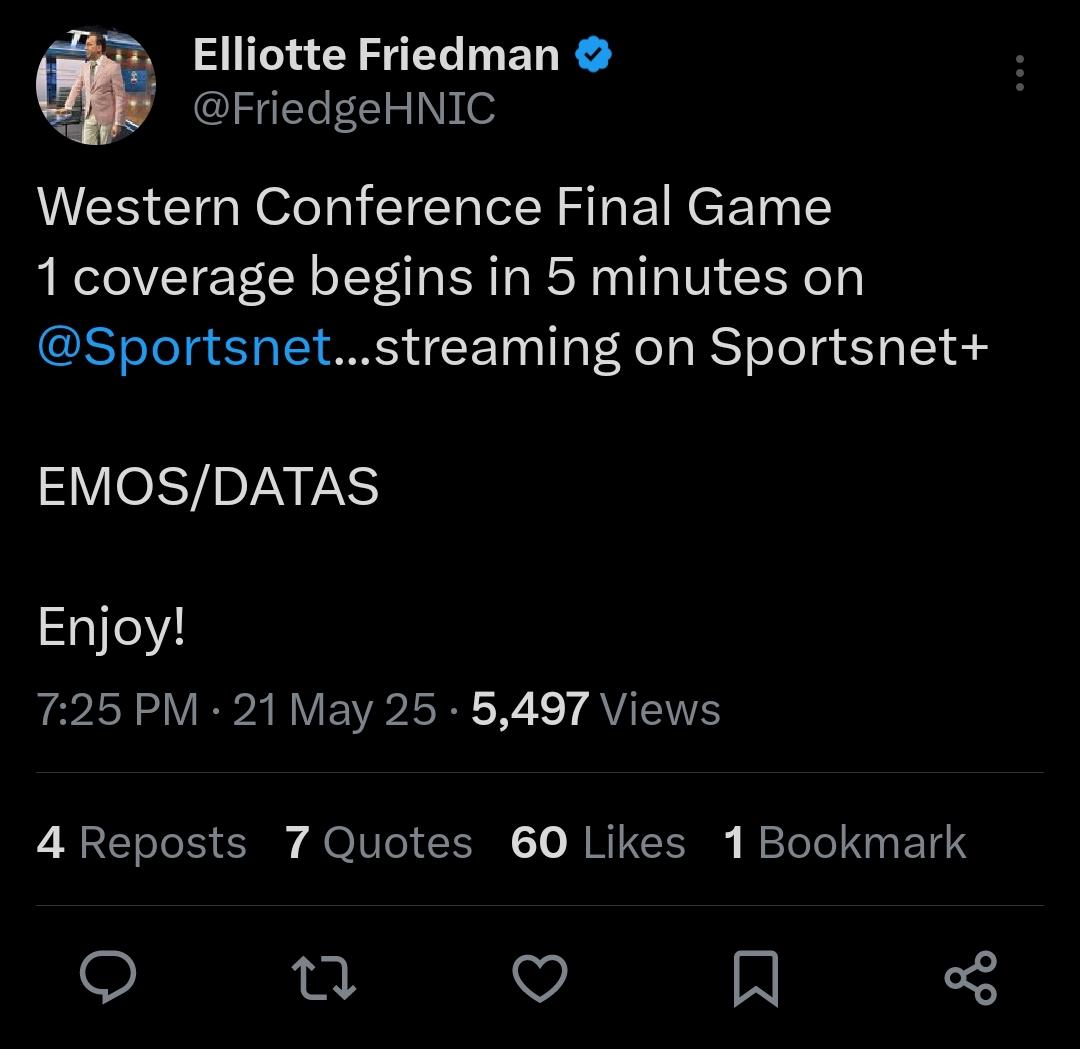Open the 5,497 Views analytics
Viewport: 1080px width, 1049px height.
pos(596,709)
